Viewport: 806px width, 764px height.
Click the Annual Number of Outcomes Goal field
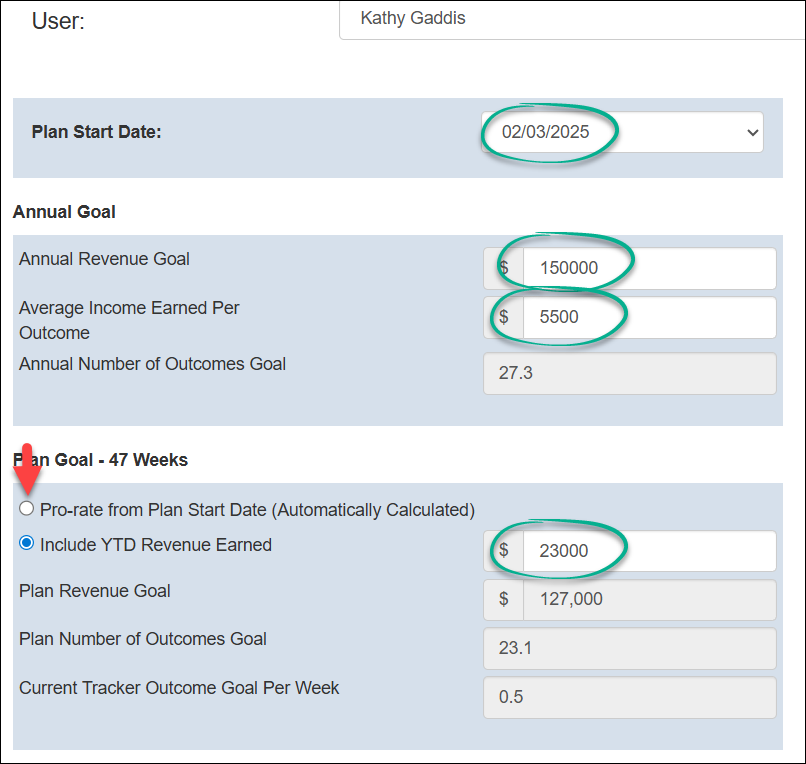(x=629, y=373)
